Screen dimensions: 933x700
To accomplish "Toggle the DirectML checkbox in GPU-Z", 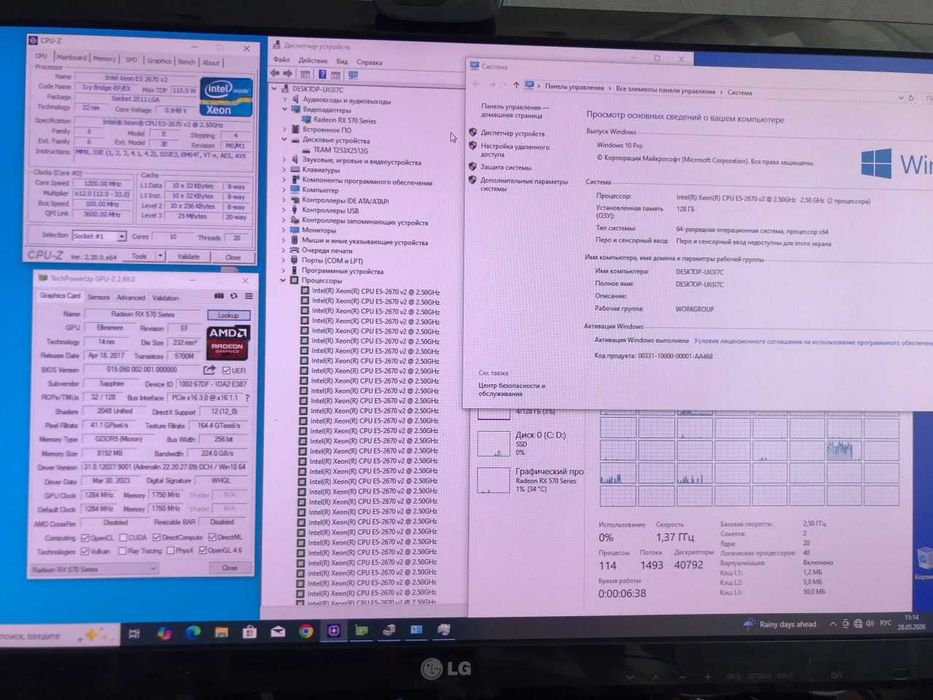I will pos(212,538).
